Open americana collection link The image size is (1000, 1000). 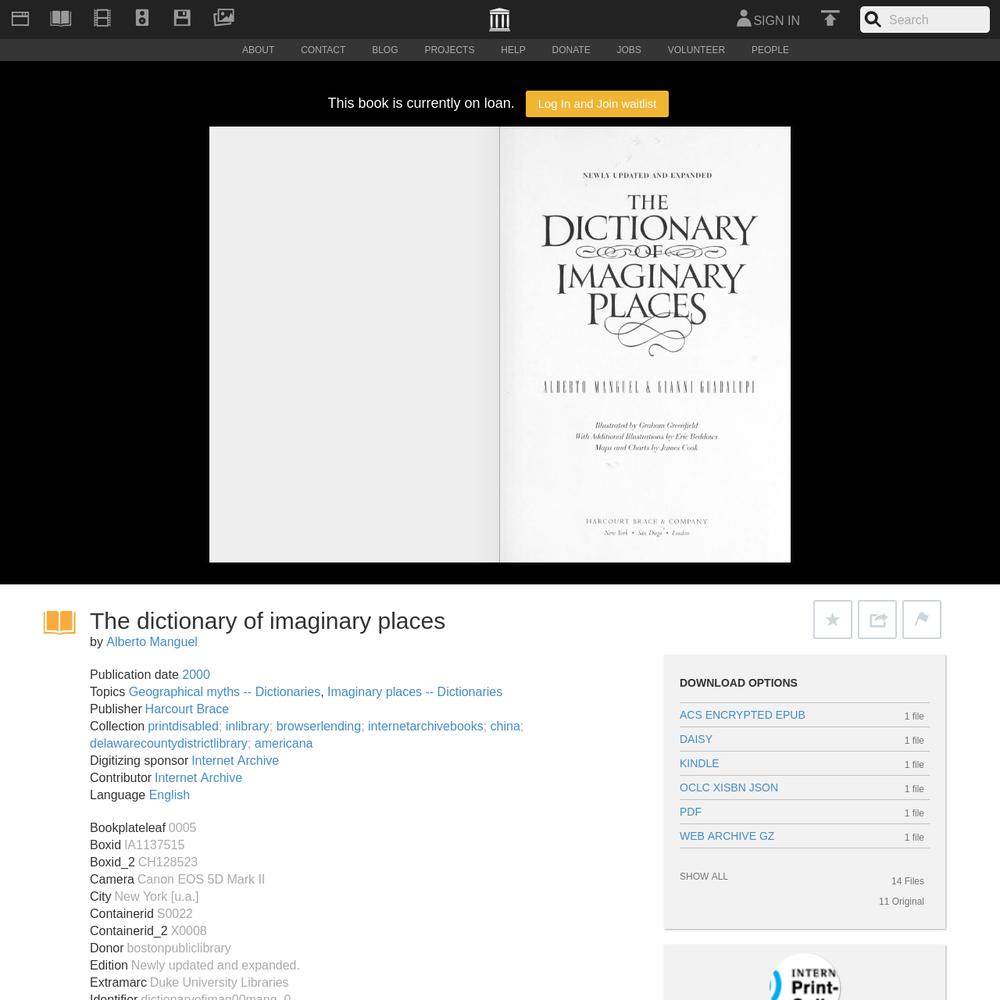(x=284, y=743)
